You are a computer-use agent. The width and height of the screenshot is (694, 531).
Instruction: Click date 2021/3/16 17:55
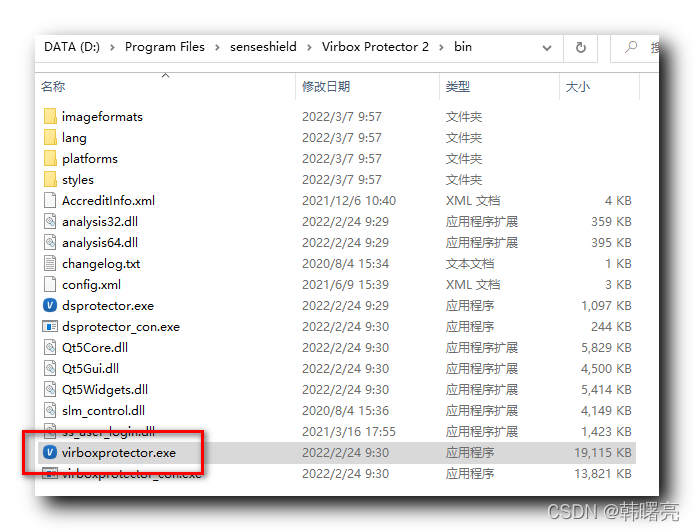349,432
